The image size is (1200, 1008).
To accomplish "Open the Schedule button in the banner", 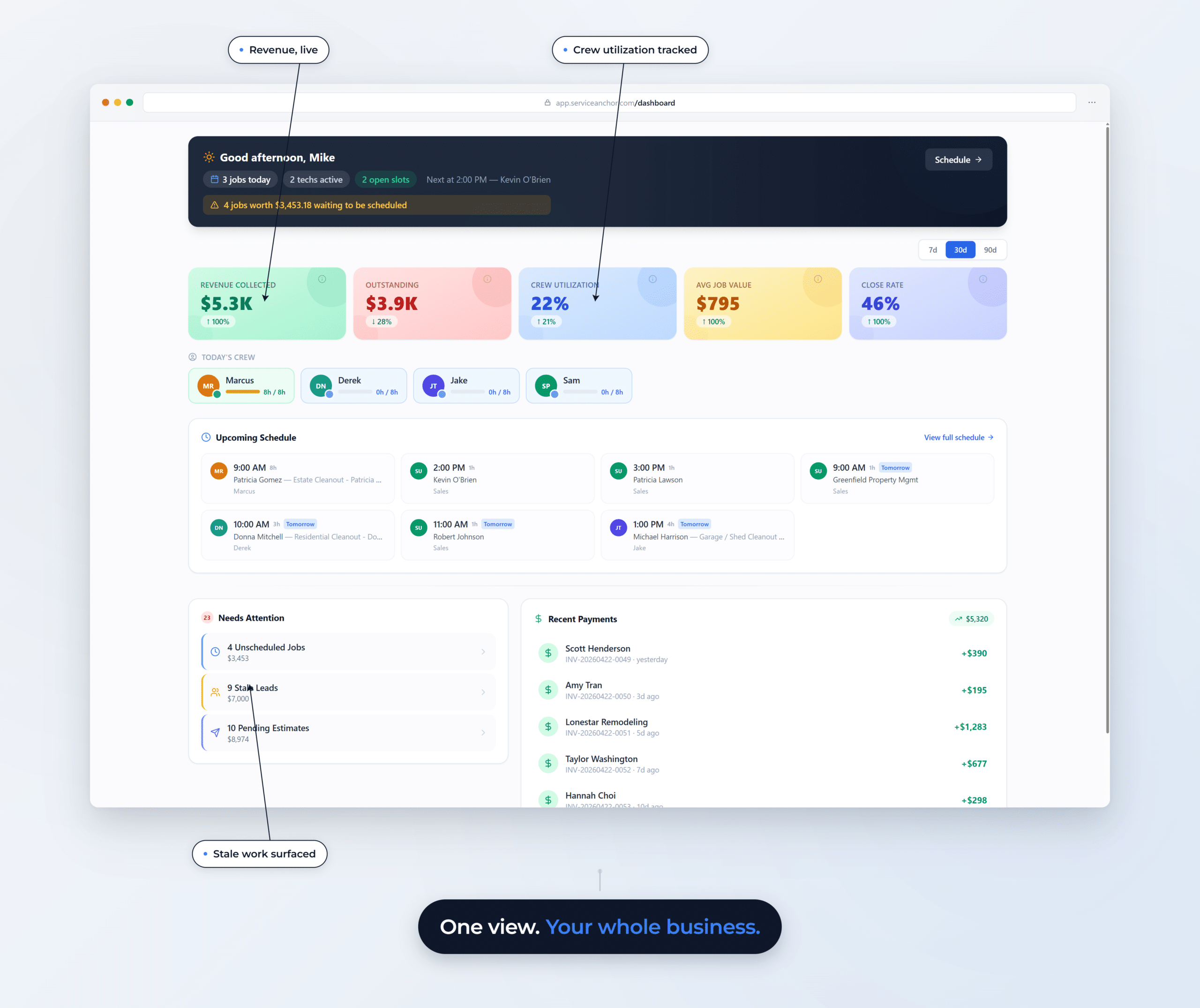I will 958,159.
